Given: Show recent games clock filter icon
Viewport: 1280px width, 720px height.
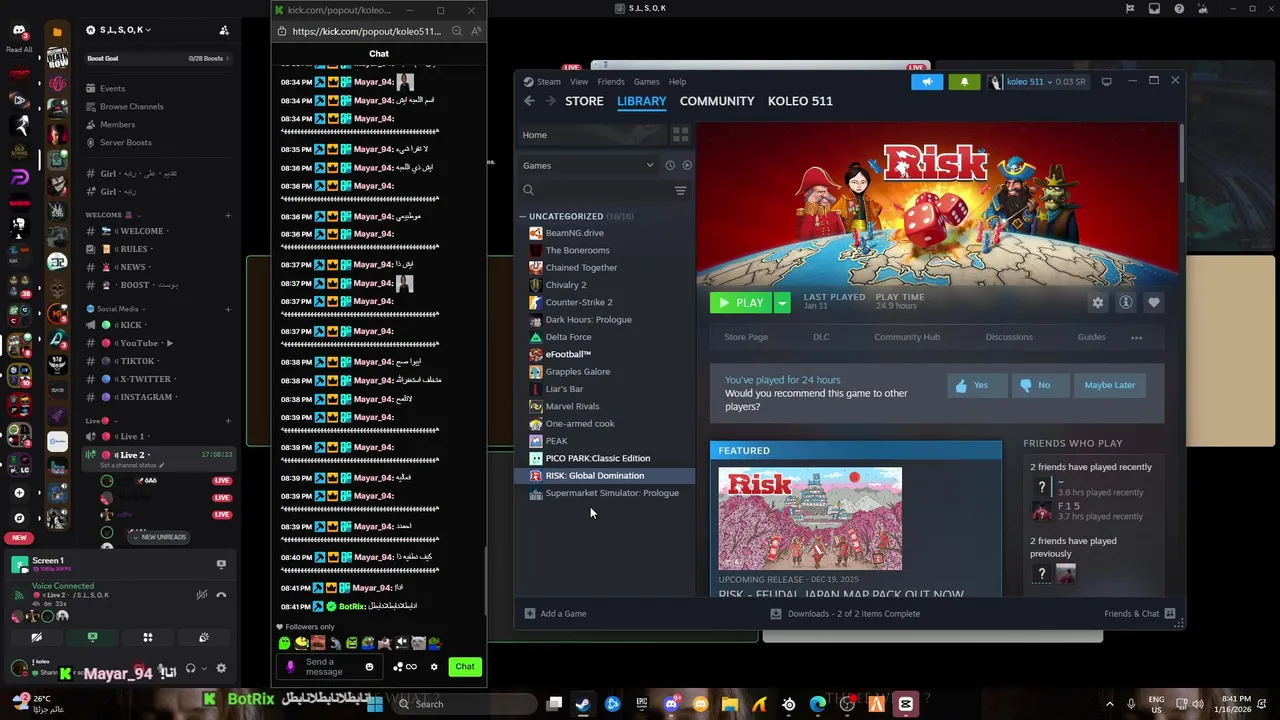Looking at the screenshot, I should point(670,166).
